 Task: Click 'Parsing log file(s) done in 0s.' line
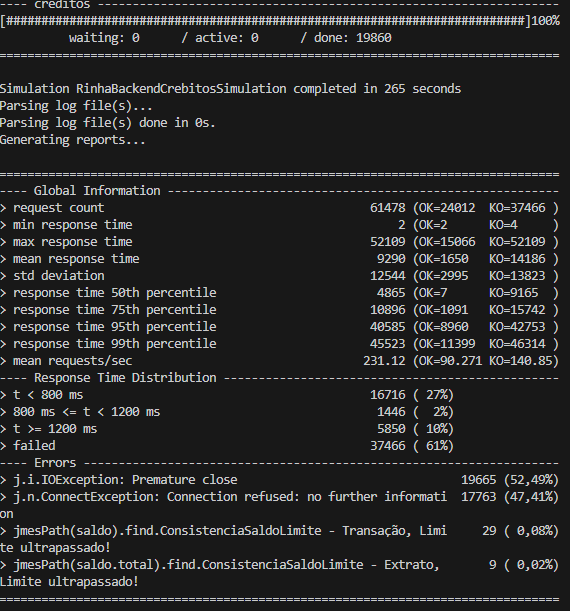(x=108, y=123)
